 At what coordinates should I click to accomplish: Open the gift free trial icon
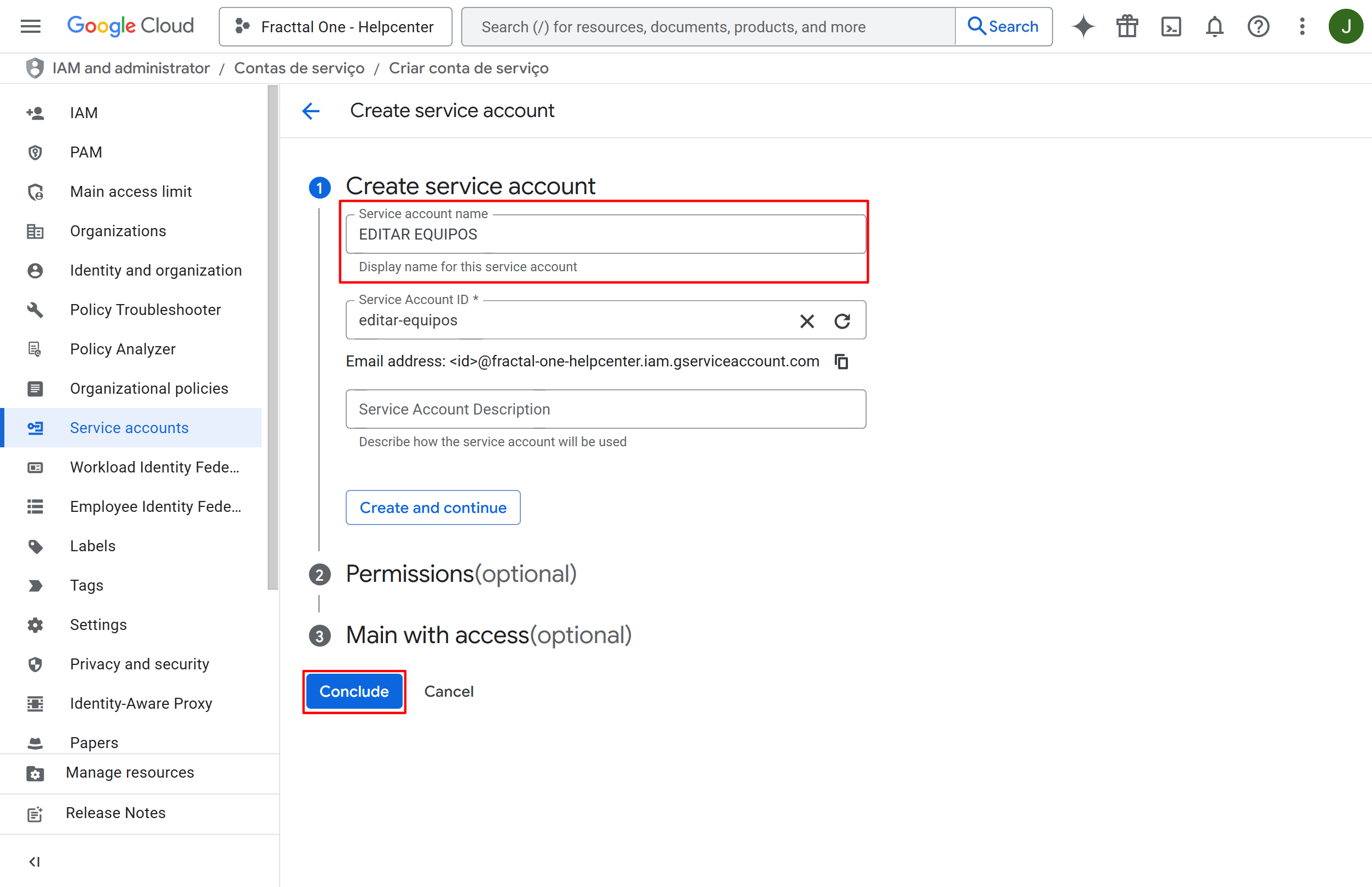[x=1126, y=26]
